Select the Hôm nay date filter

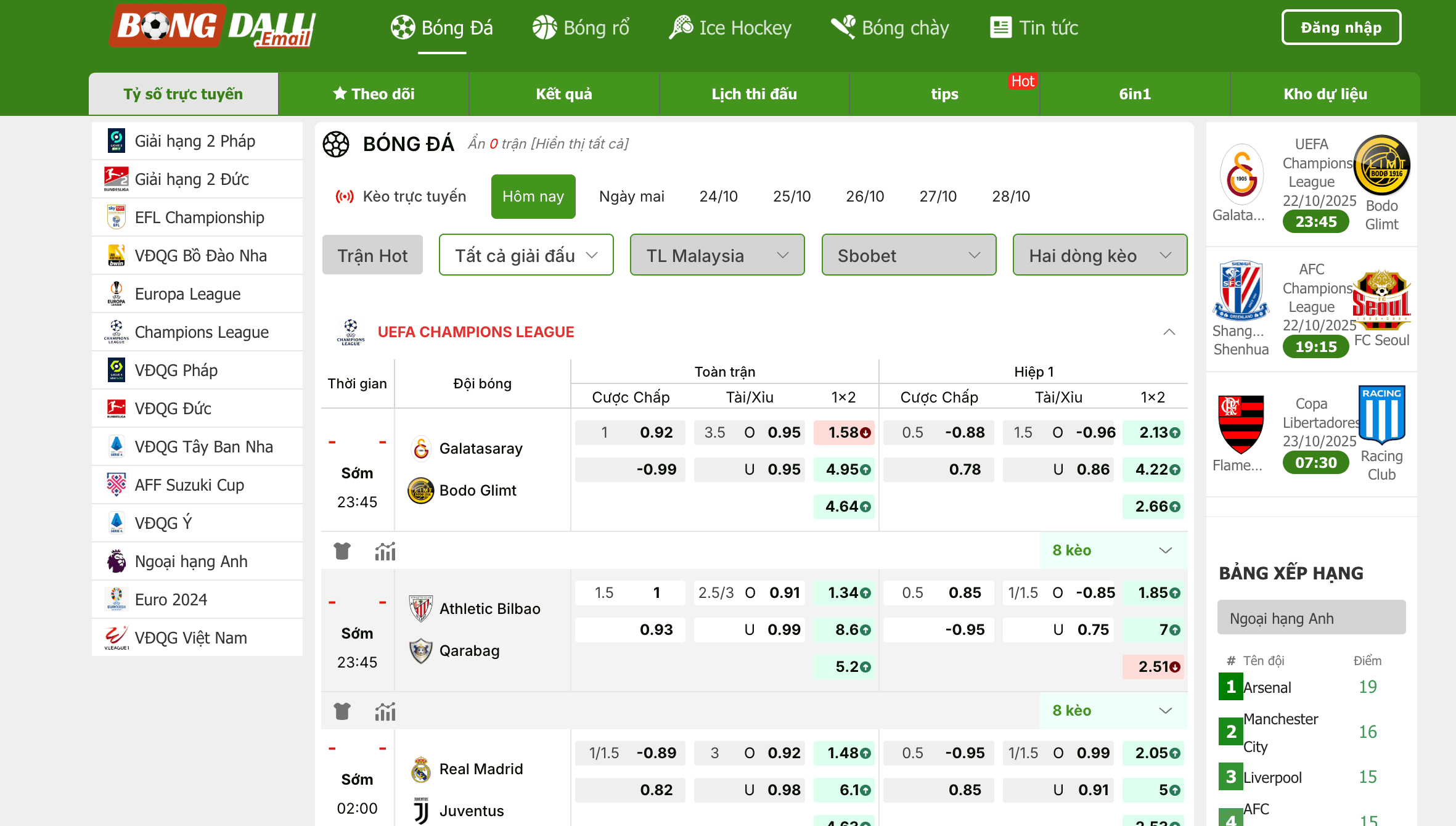[533, 196]
